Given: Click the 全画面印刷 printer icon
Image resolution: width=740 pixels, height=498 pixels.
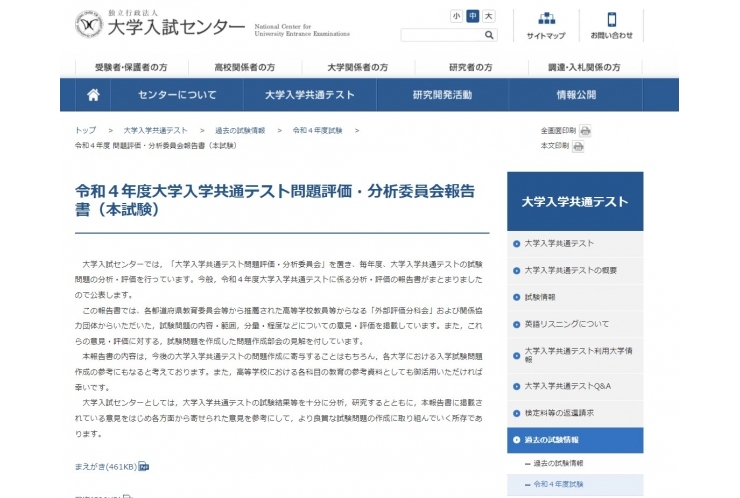Looking at the screenshot, I should tap(585, 131).
